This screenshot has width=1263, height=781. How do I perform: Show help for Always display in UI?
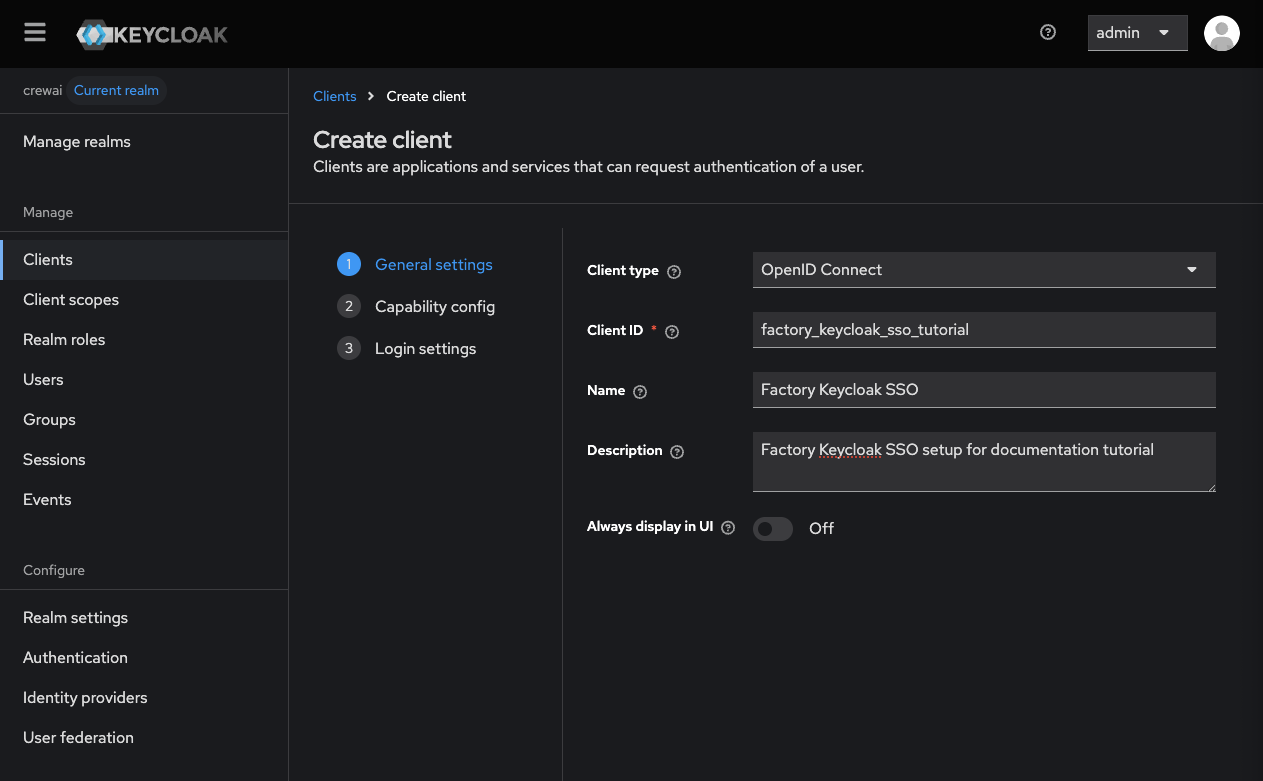click(x=727, y=526)
